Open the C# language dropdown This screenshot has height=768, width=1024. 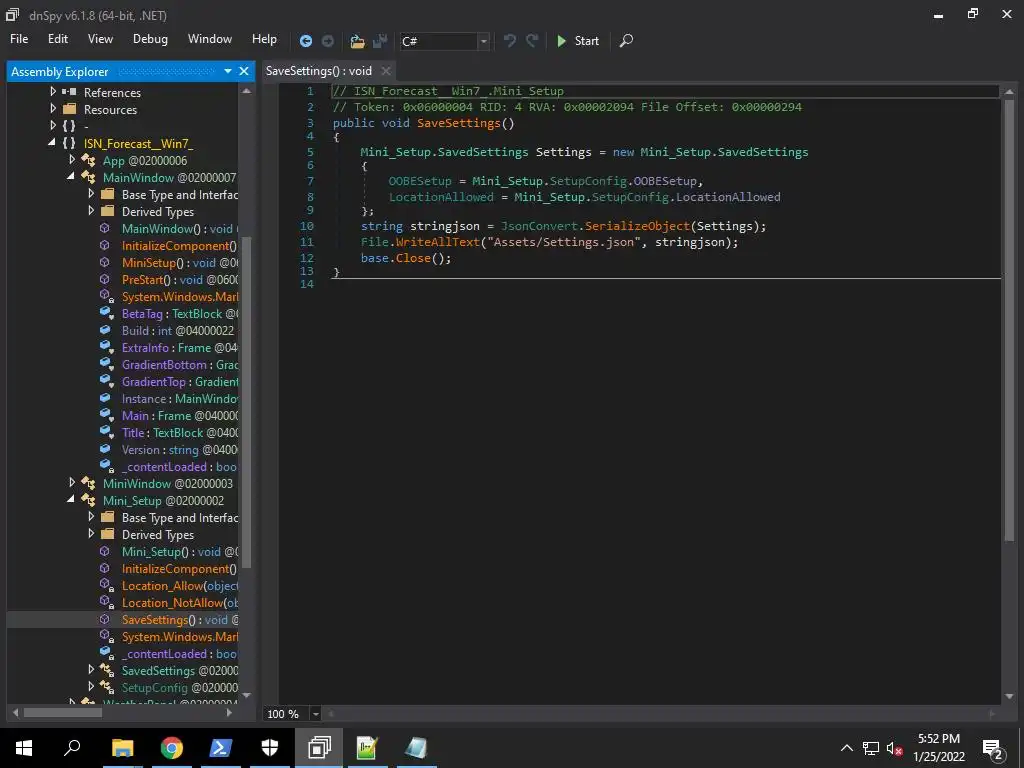(x=484, y=41)
